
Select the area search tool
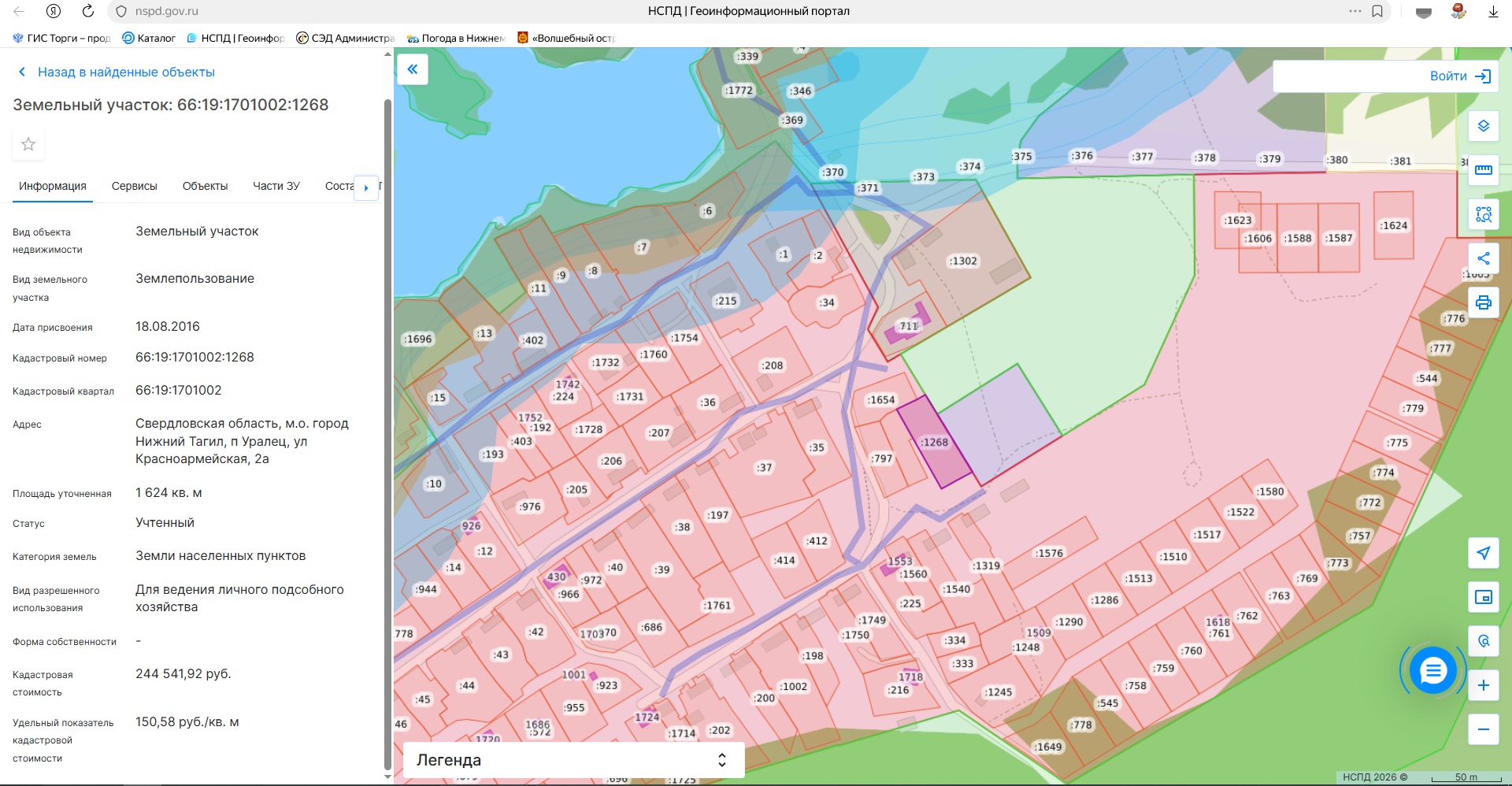tap(1483, 214)
